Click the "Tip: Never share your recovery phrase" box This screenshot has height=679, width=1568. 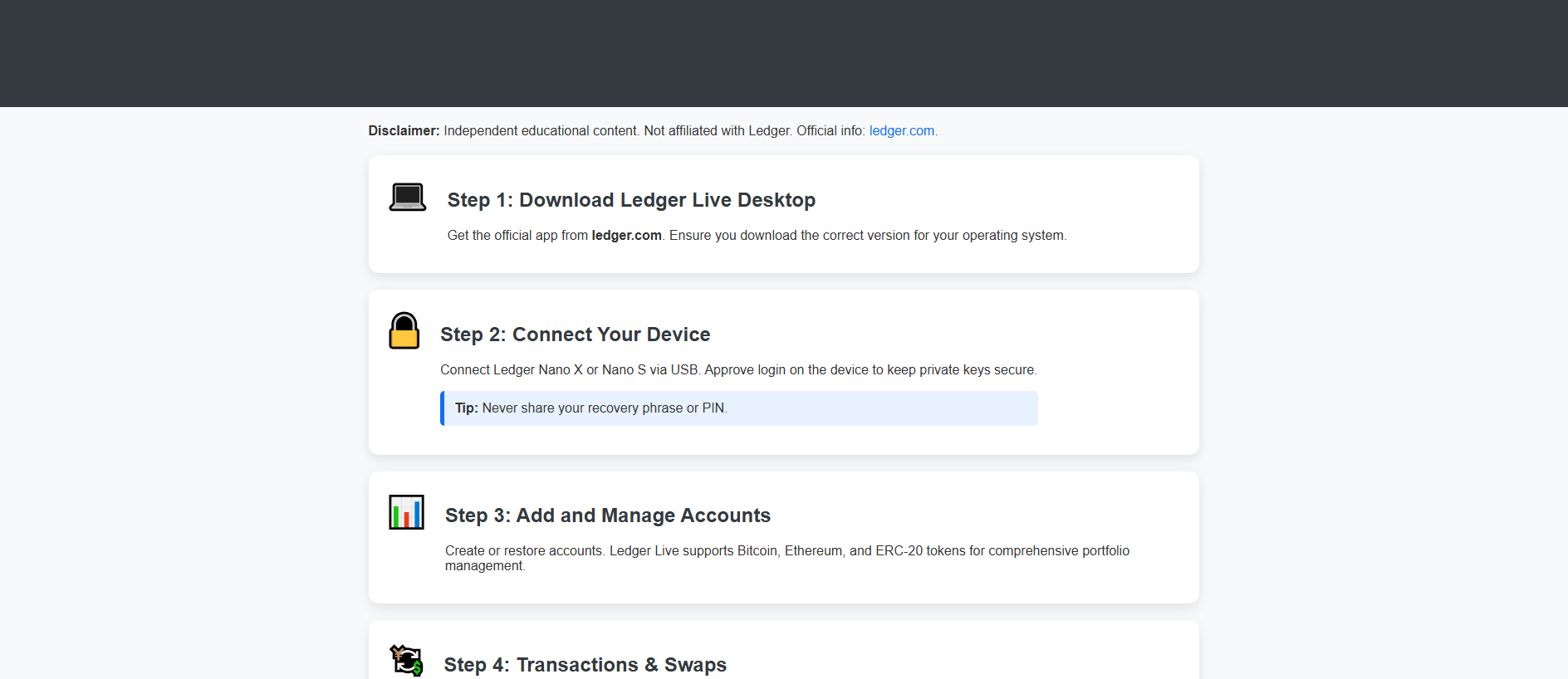click(x=739, y=408)
